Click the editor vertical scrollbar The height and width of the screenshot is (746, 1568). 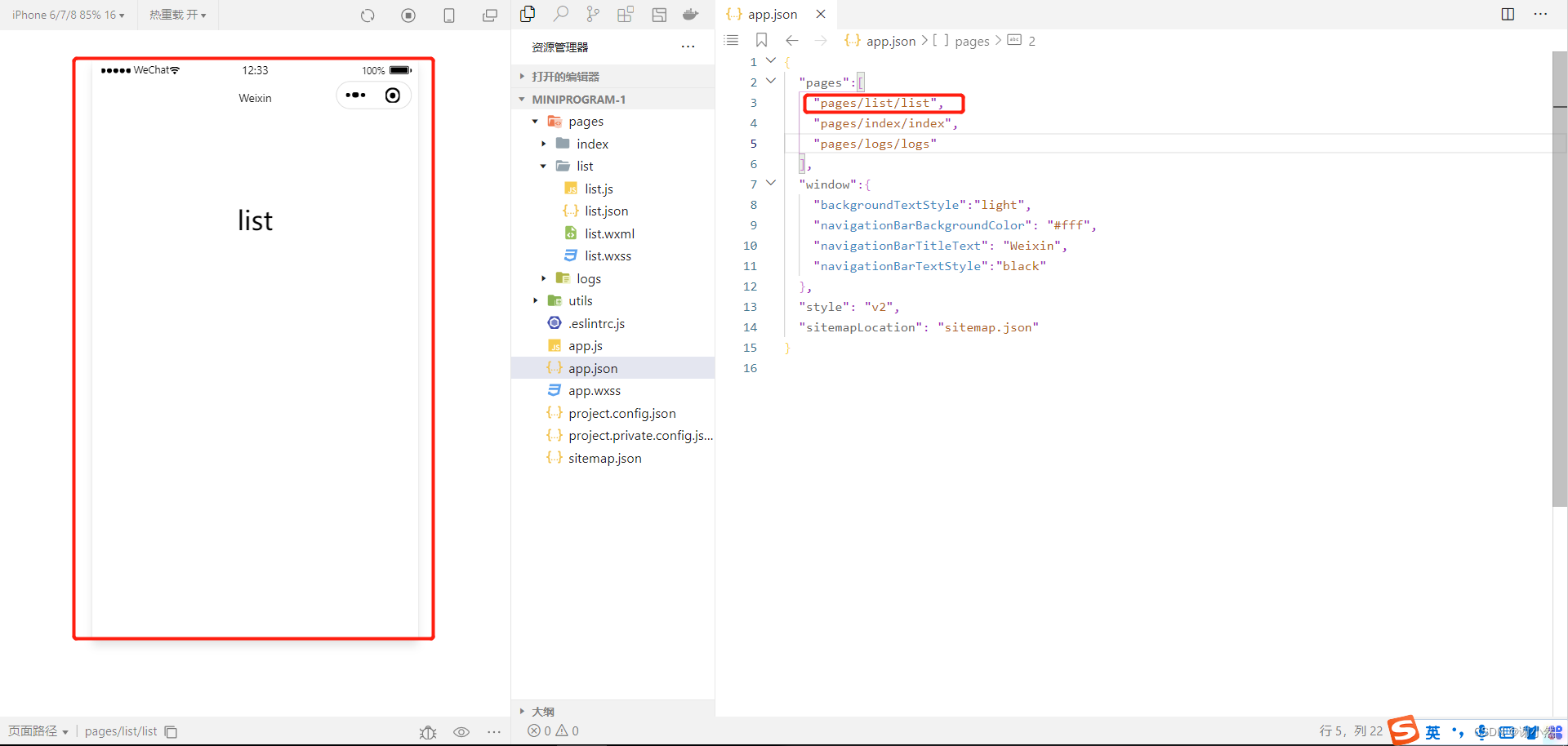[x=1560, y=279]
